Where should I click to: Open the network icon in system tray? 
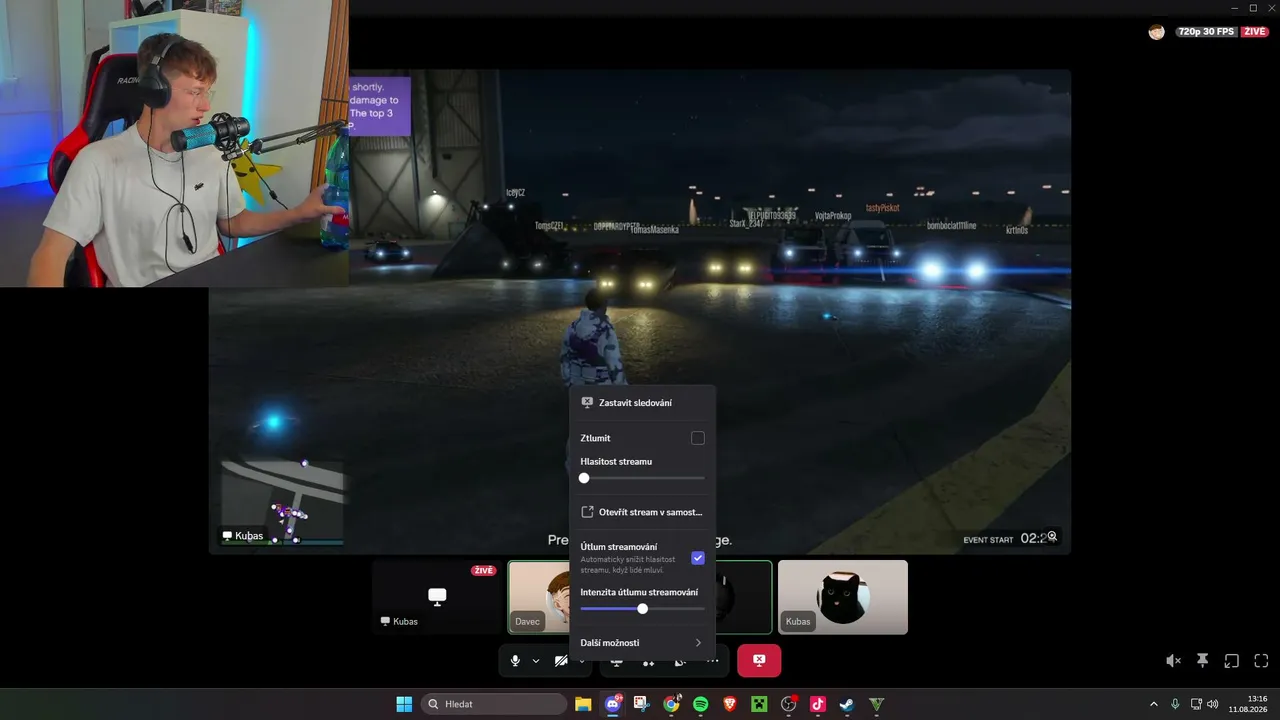coord(1196,704)
